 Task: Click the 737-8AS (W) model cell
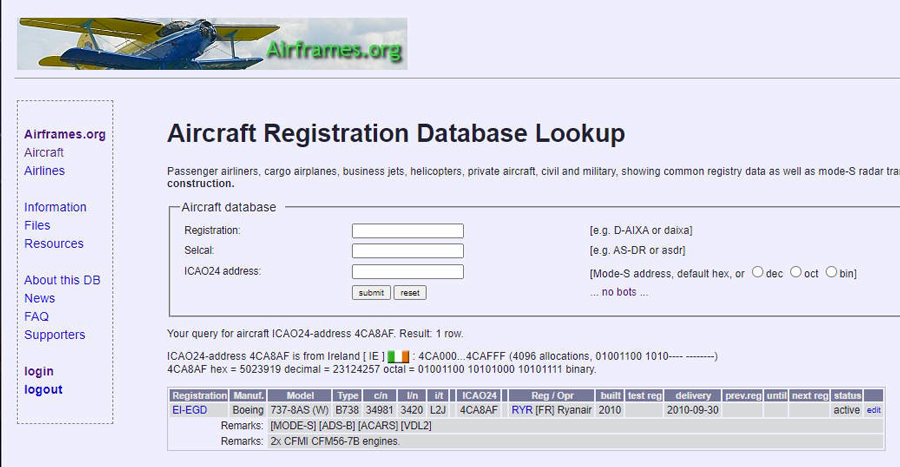(299, 410)
